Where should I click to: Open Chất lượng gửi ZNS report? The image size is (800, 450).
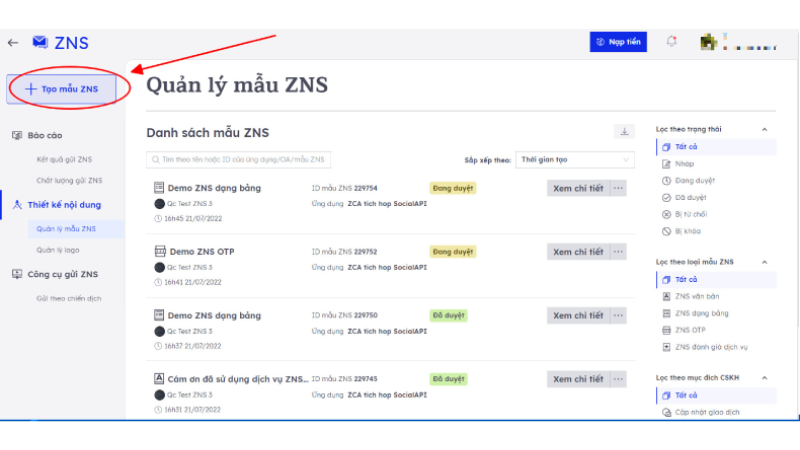click(69, 181)
